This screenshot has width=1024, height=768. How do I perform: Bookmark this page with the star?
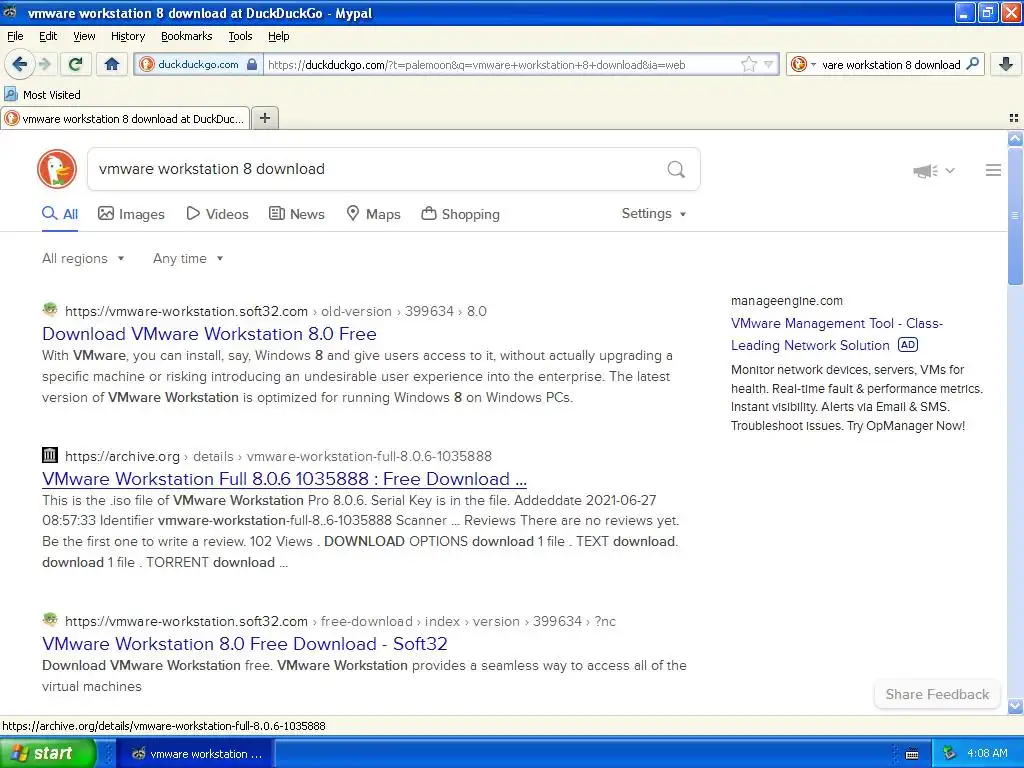point(748,64)
